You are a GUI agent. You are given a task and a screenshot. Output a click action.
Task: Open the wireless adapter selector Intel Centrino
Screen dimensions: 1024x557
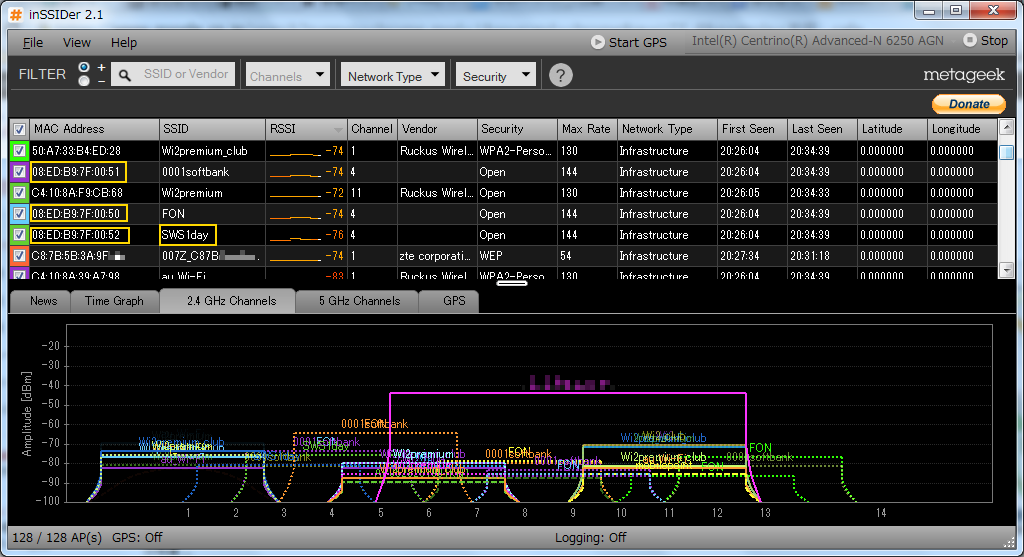(818, 40)
